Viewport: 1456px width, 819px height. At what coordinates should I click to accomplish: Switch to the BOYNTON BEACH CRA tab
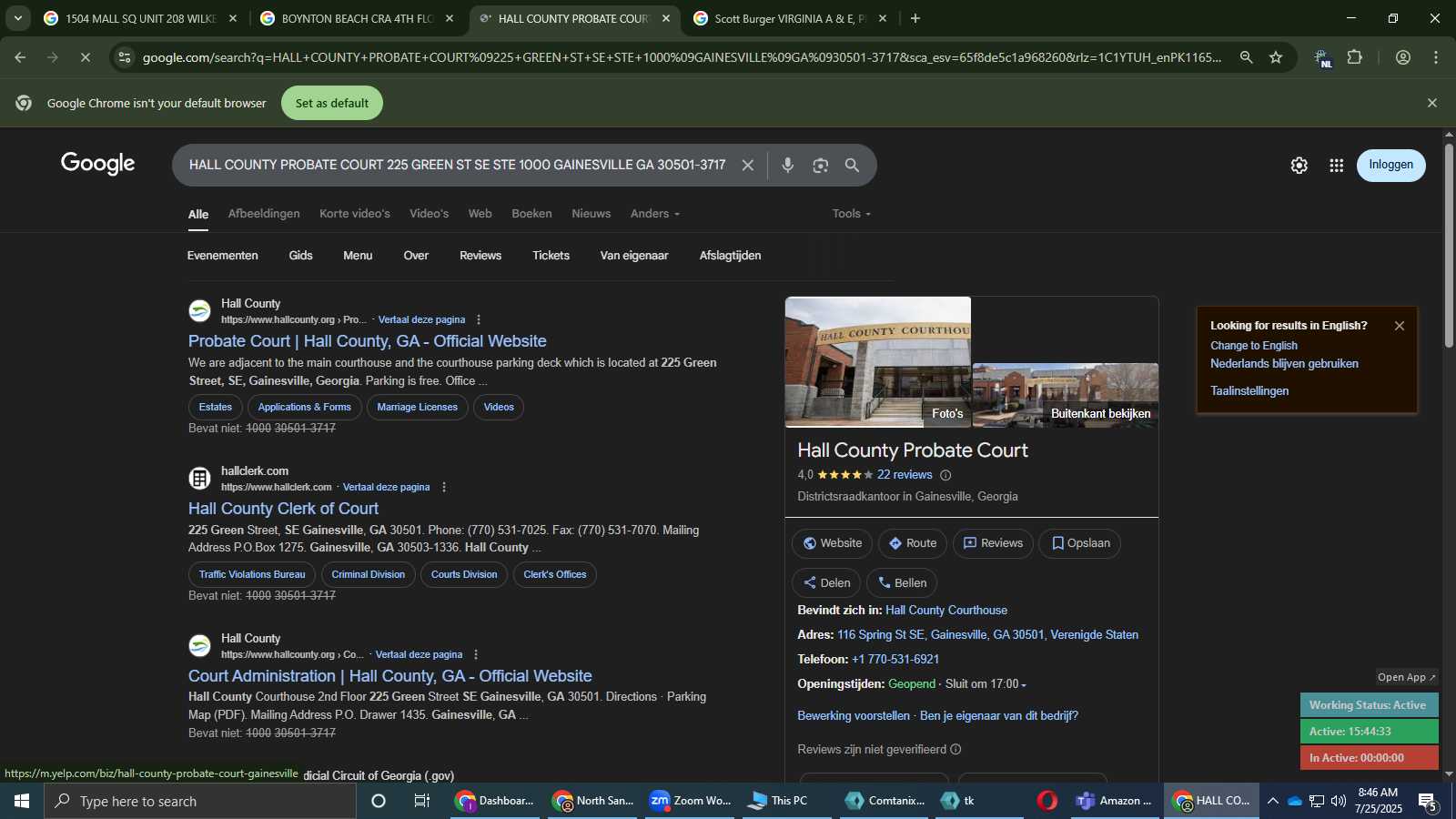click(357, 18)
